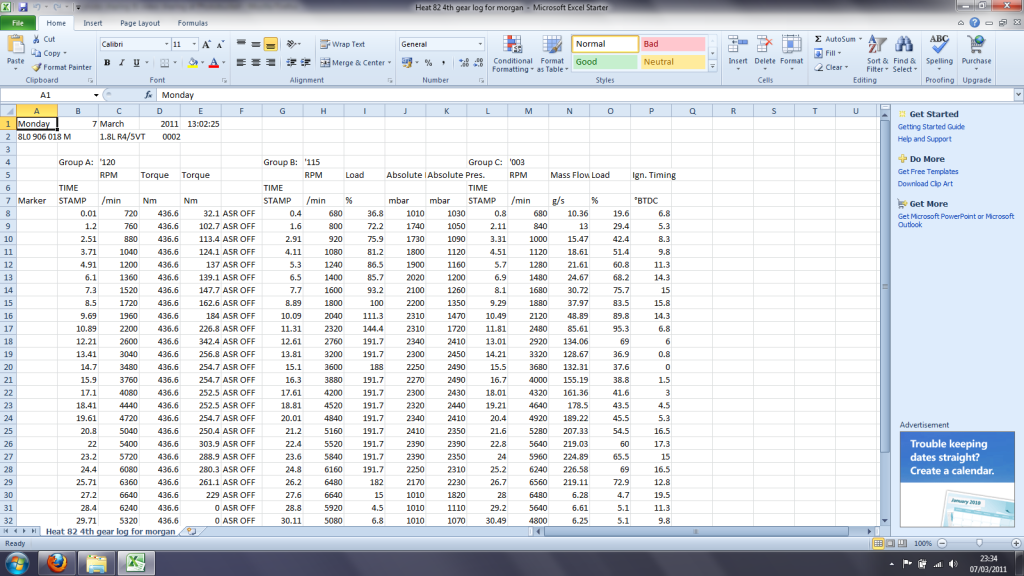Click the Insert Function fx icon
The image size is (1024, 576).
coord(146,95)
